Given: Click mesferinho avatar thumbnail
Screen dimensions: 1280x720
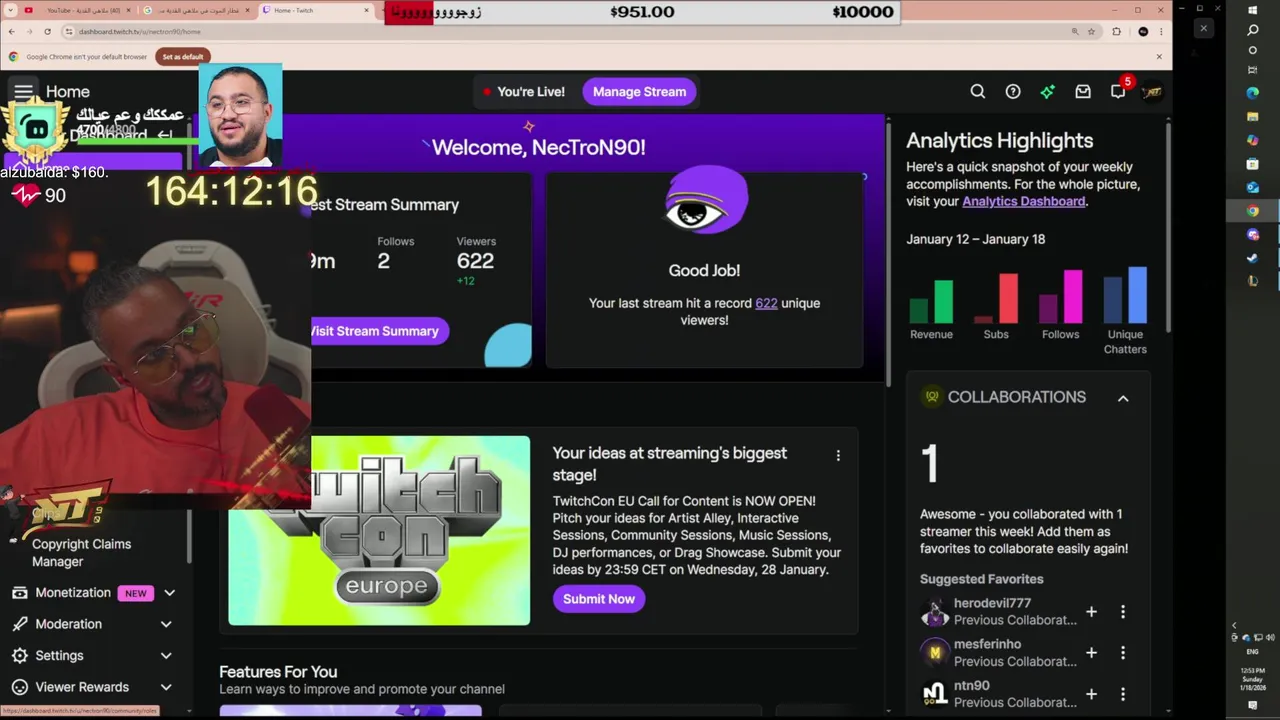Looking at the screenshot, I should [934, 653].
